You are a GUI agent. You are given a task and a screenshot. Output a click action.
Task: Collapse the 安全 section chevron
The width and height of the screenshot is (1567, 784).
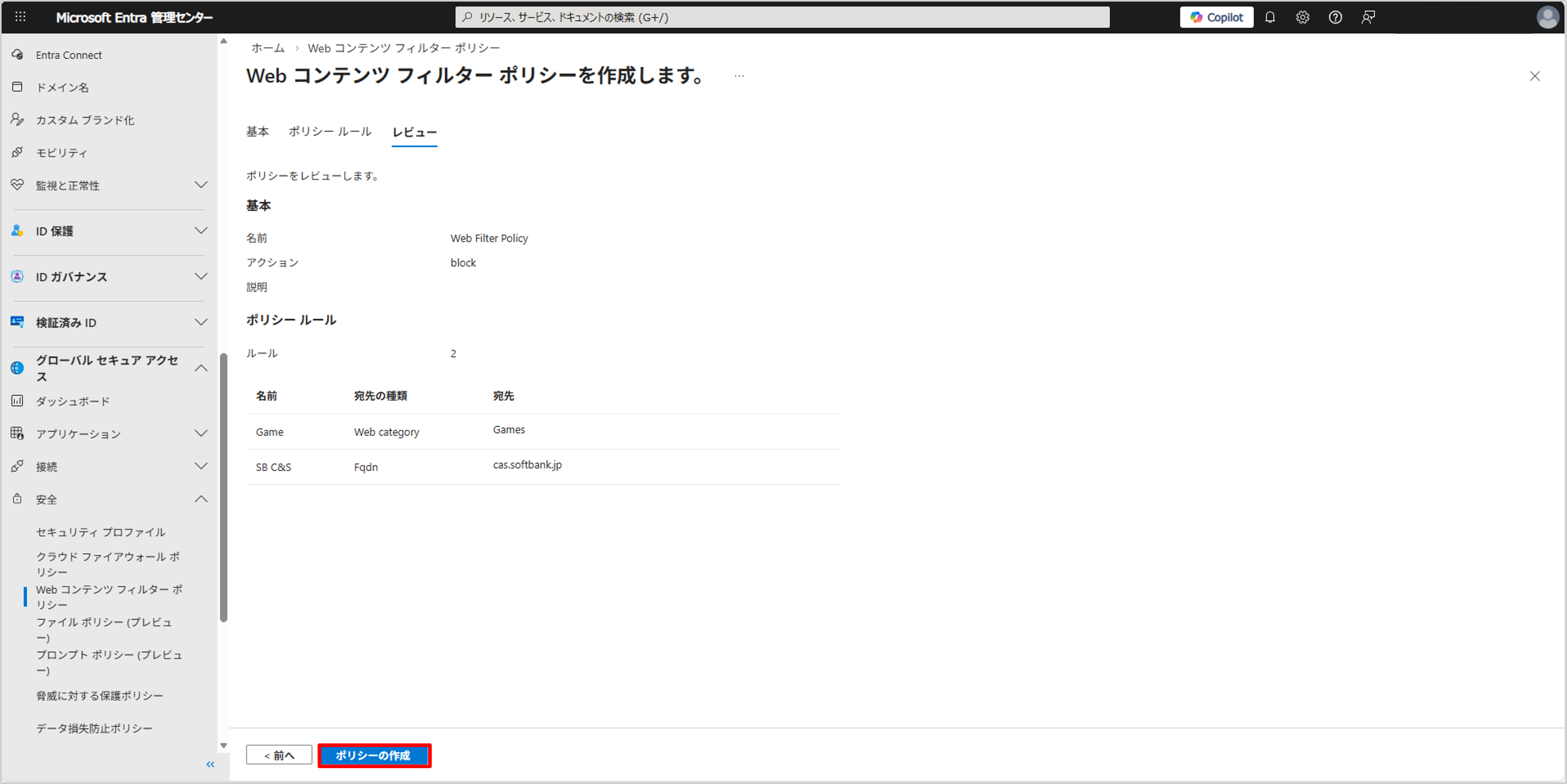click(x=201, y=499)
